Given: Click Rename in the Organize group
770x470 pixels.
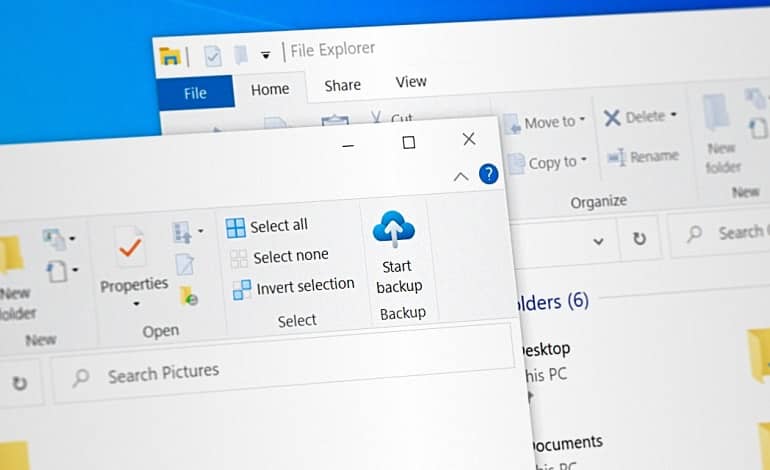Looking at the screenshot, I should [643, 157].
